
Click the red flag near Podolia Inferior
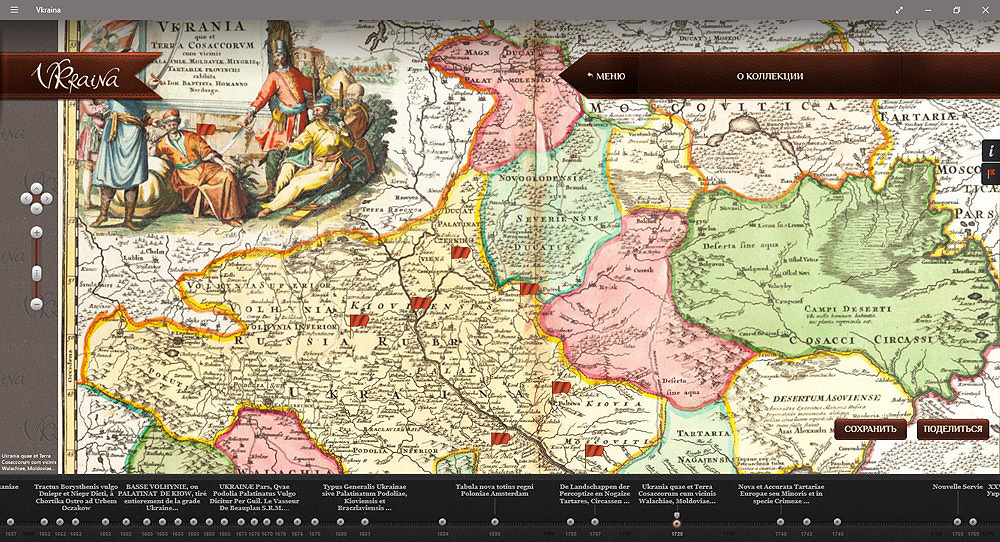click(501, 439)
